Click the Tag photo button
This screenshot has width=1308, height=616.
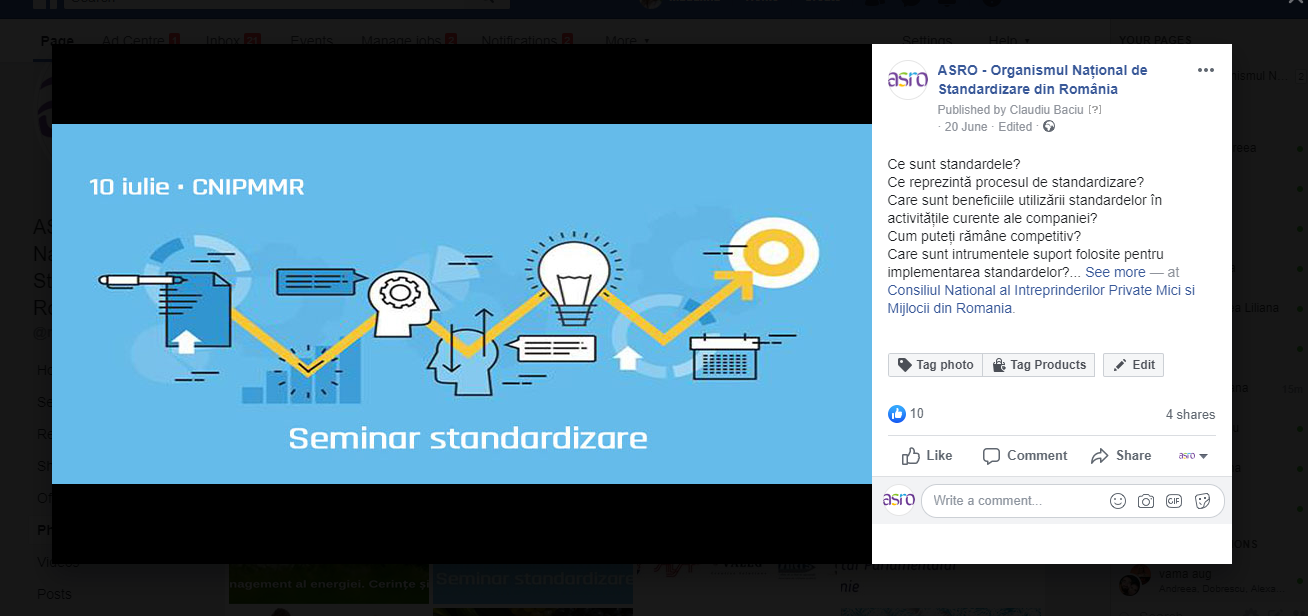[x=935, y=365]
